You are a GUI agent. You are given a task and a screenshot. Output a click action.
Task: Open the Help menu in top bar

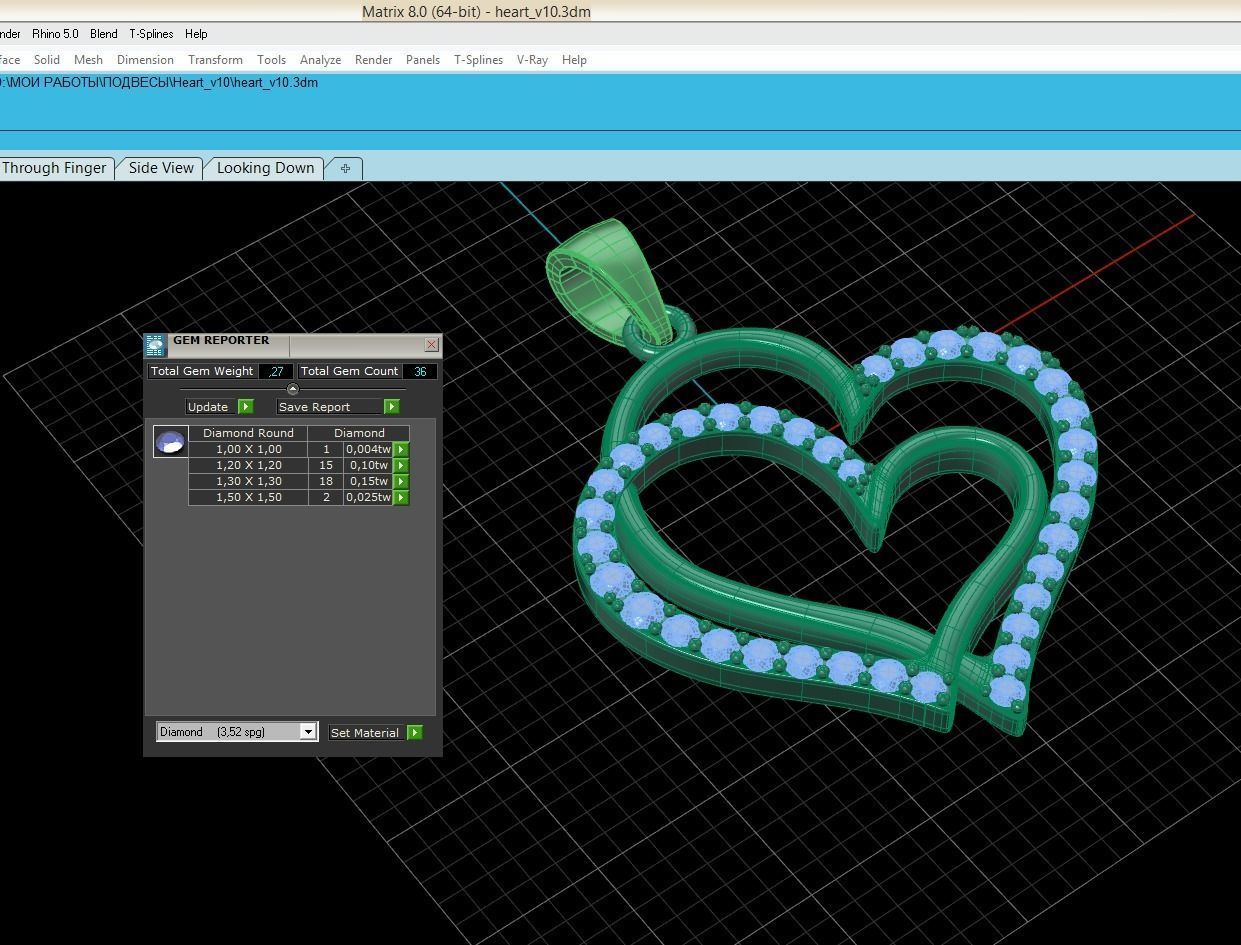point(196,34)
